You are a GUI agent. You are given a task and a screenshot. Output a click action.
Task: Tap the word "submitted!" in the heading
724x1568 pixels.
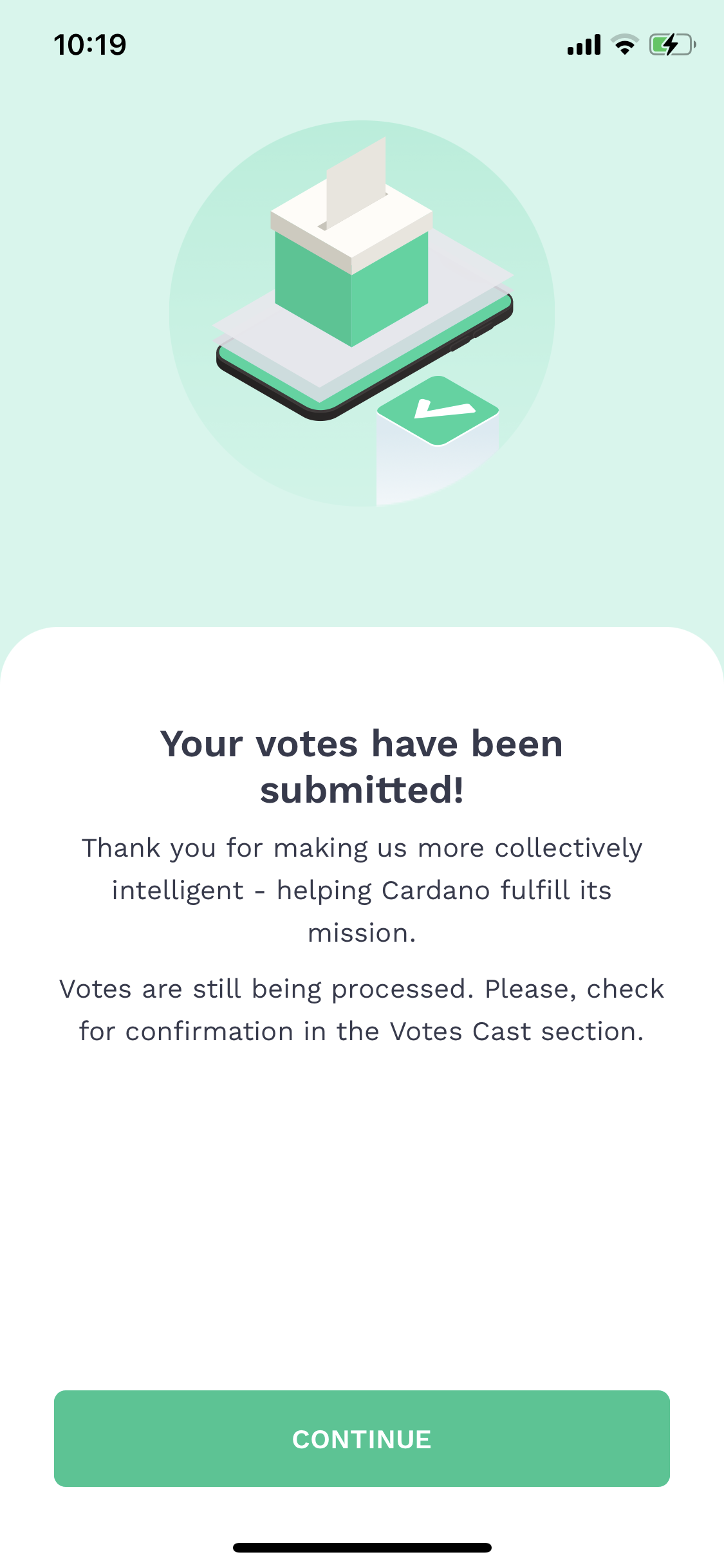click(362, 790)
